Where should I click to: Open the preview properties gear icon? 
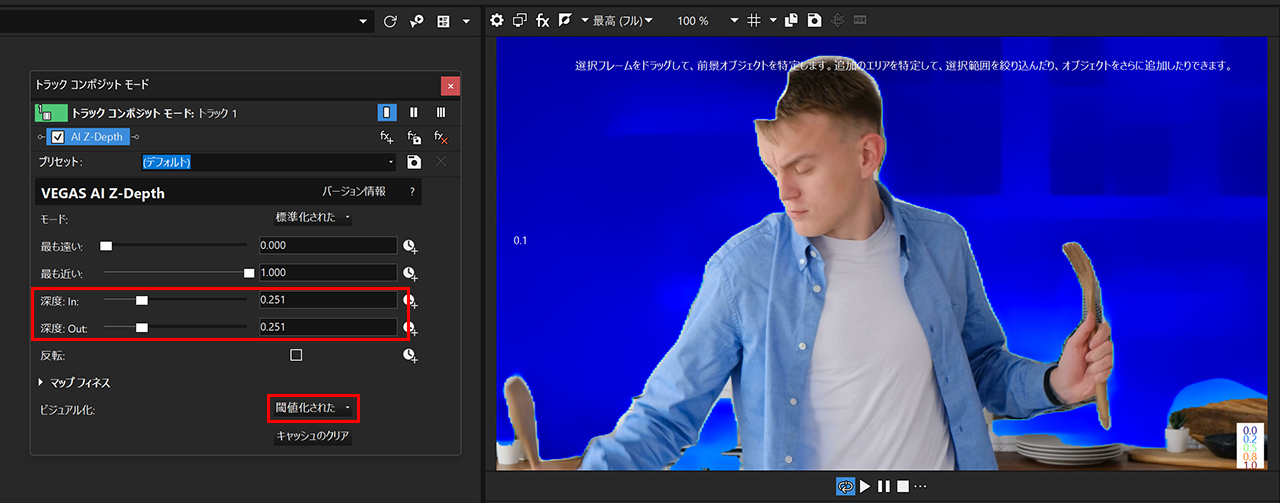[498, 20]
